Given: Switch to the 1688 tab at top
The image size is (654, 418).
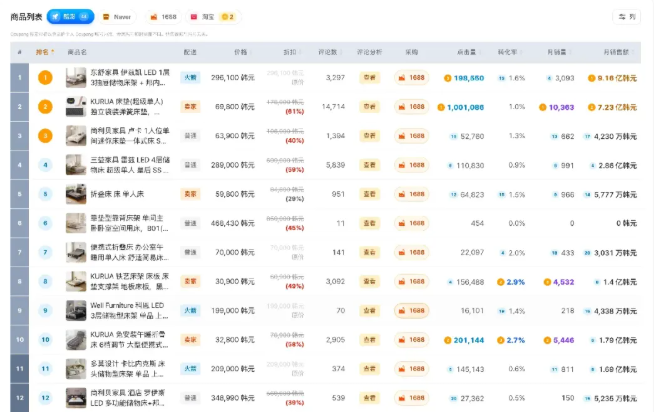Looking at the screenshot, I should tap(164, 17).
